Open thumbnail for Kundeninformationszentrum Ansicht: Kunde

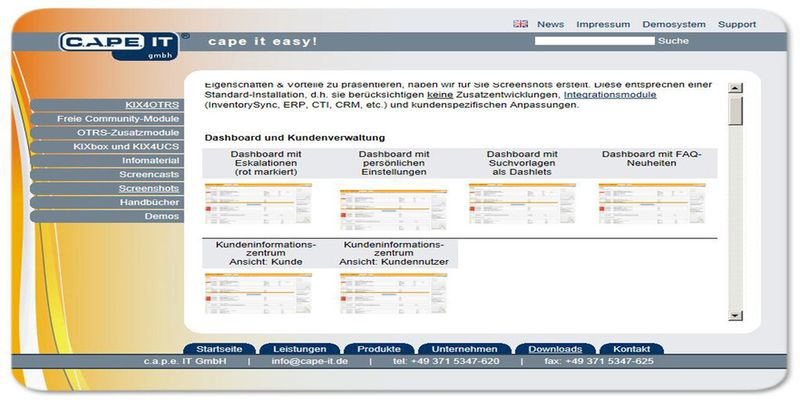pos(258,293)
